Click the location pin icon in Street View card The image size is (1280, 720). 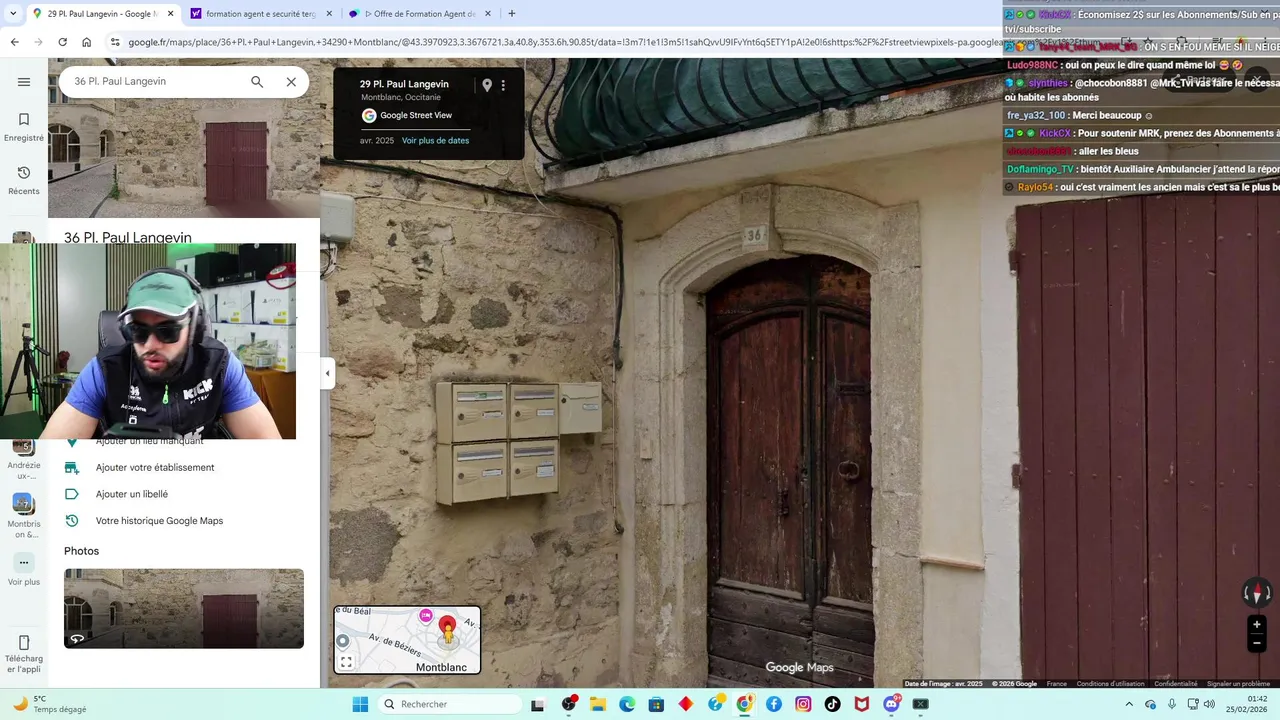(487, 86)
